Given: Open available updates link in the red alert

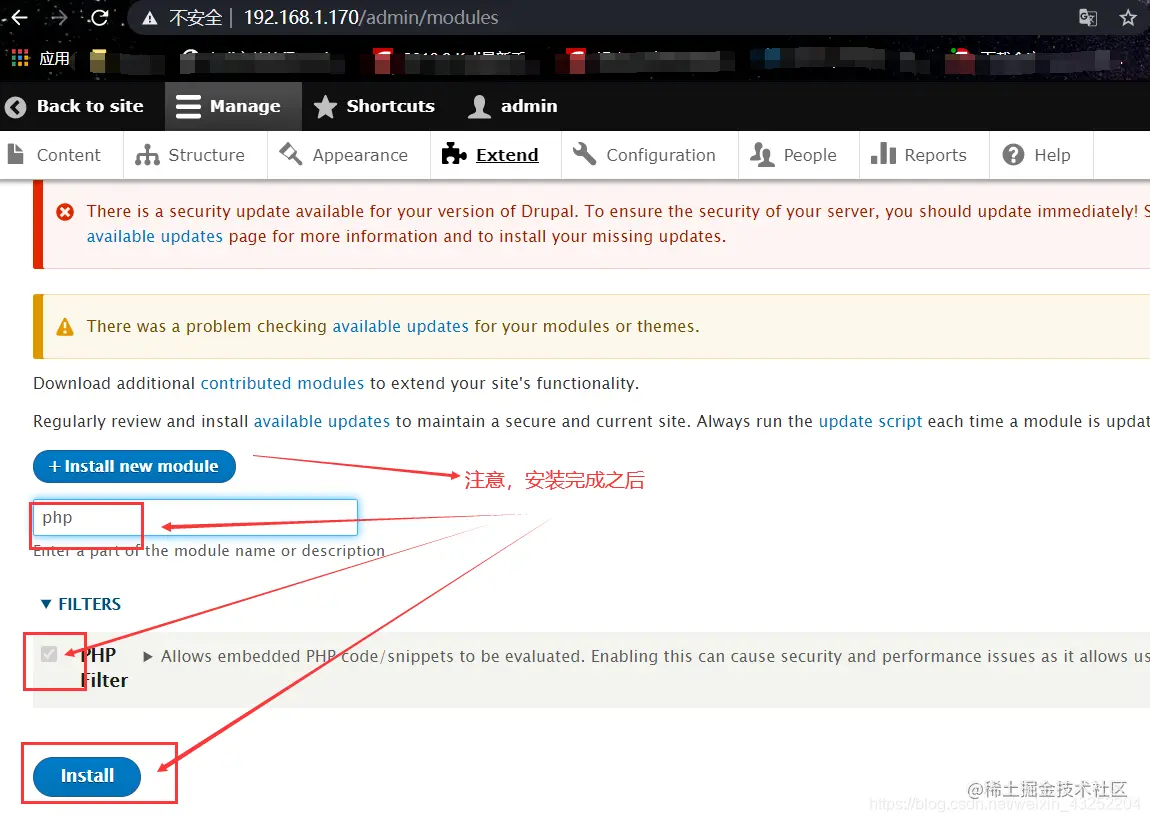Looking at the screenshot, I should coord(155,236).
